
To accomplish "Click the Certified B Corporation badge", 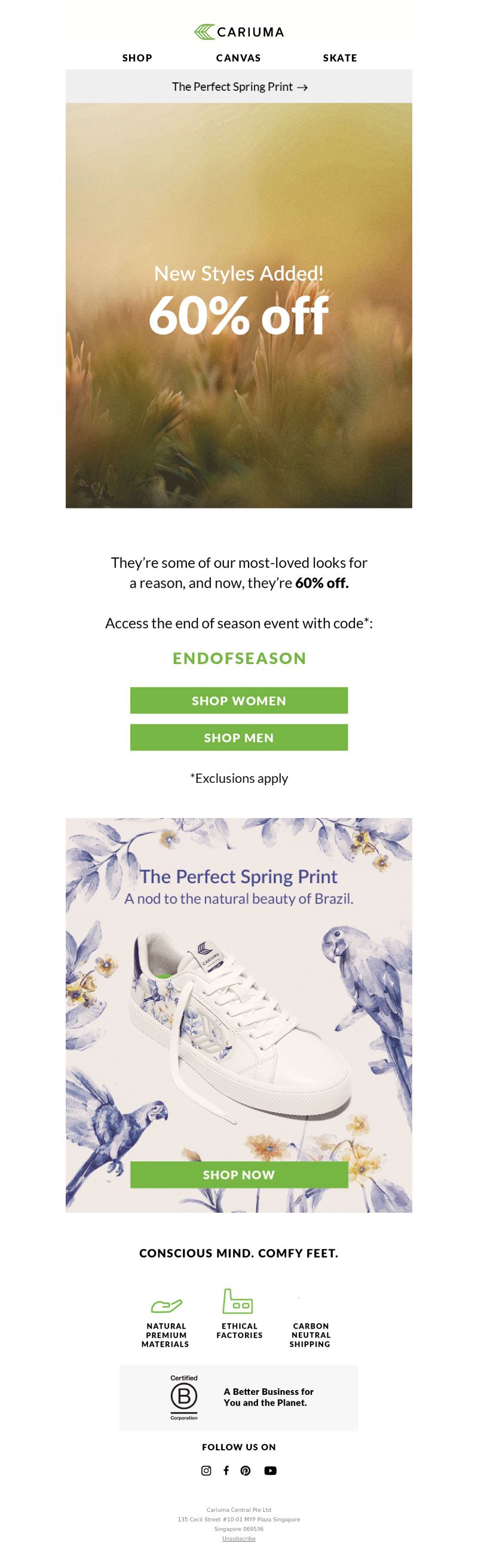I will (x=184, y=1397).
